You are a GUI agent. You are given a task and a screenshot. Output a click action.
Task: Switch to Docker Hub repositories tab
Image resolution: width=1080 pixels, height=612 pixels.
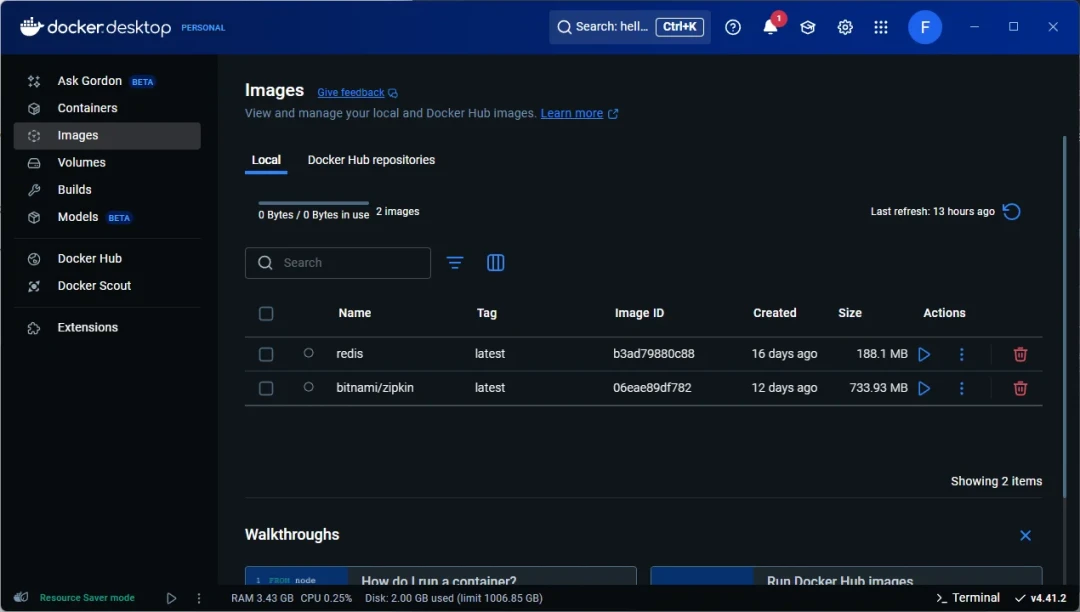pos(371,160)
